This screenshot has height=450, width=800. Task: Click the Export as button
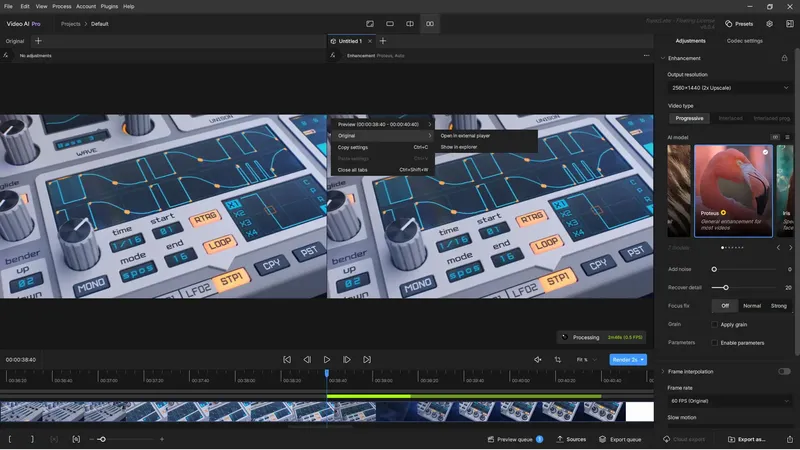pyautogui.click(x=746, y=439)
